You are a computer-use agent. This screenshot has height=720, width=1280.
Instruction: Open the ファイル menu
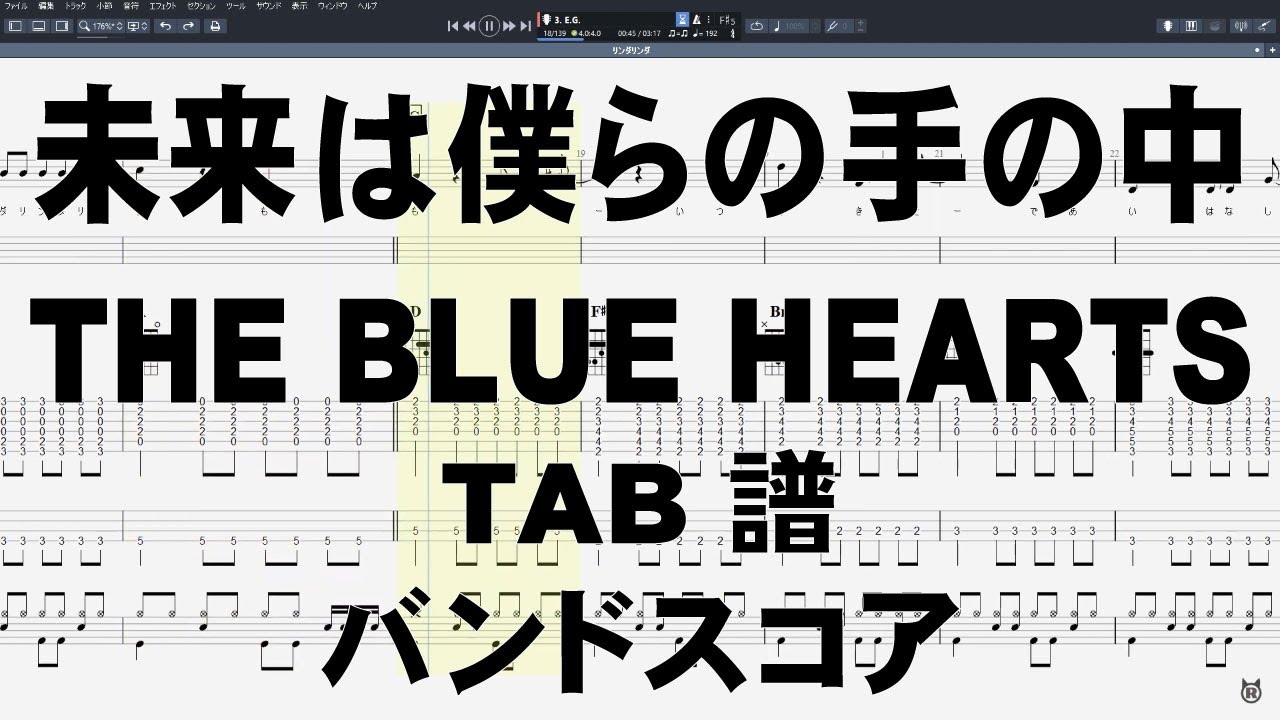[x=16, y=6]
